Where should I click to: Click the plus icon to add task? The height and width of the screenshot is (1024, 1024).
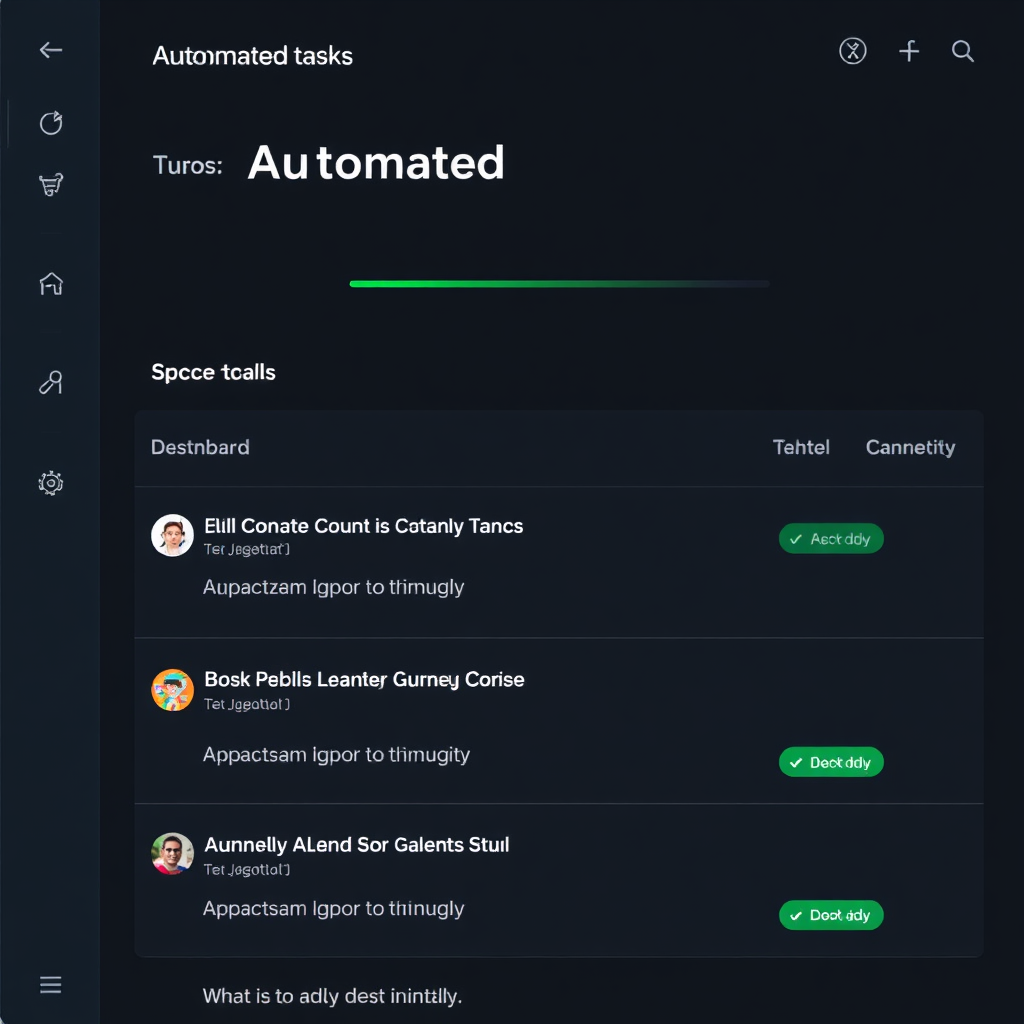(909, 51)
